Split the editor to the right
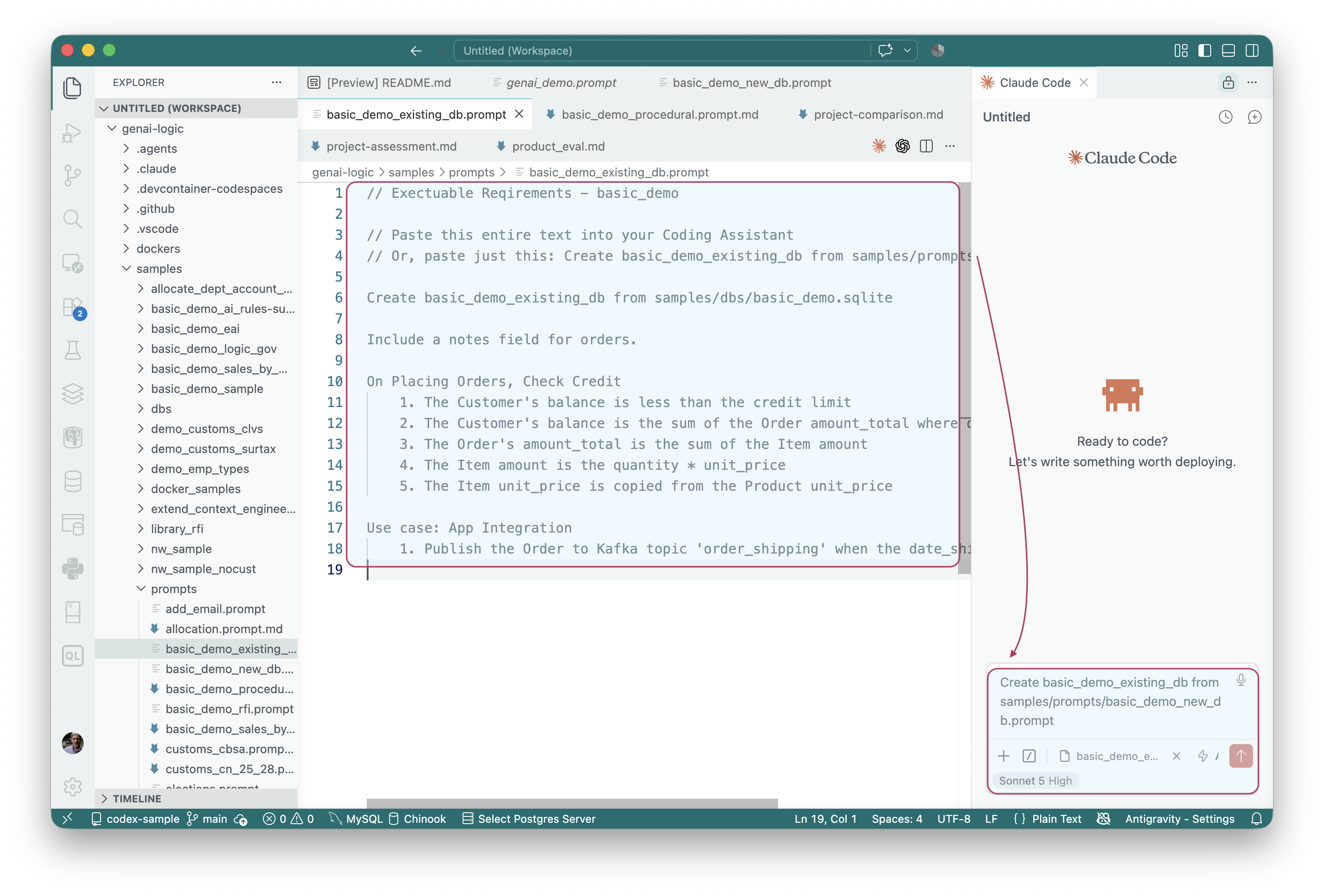Screen dimensions: 1324x896 [926, 146]
